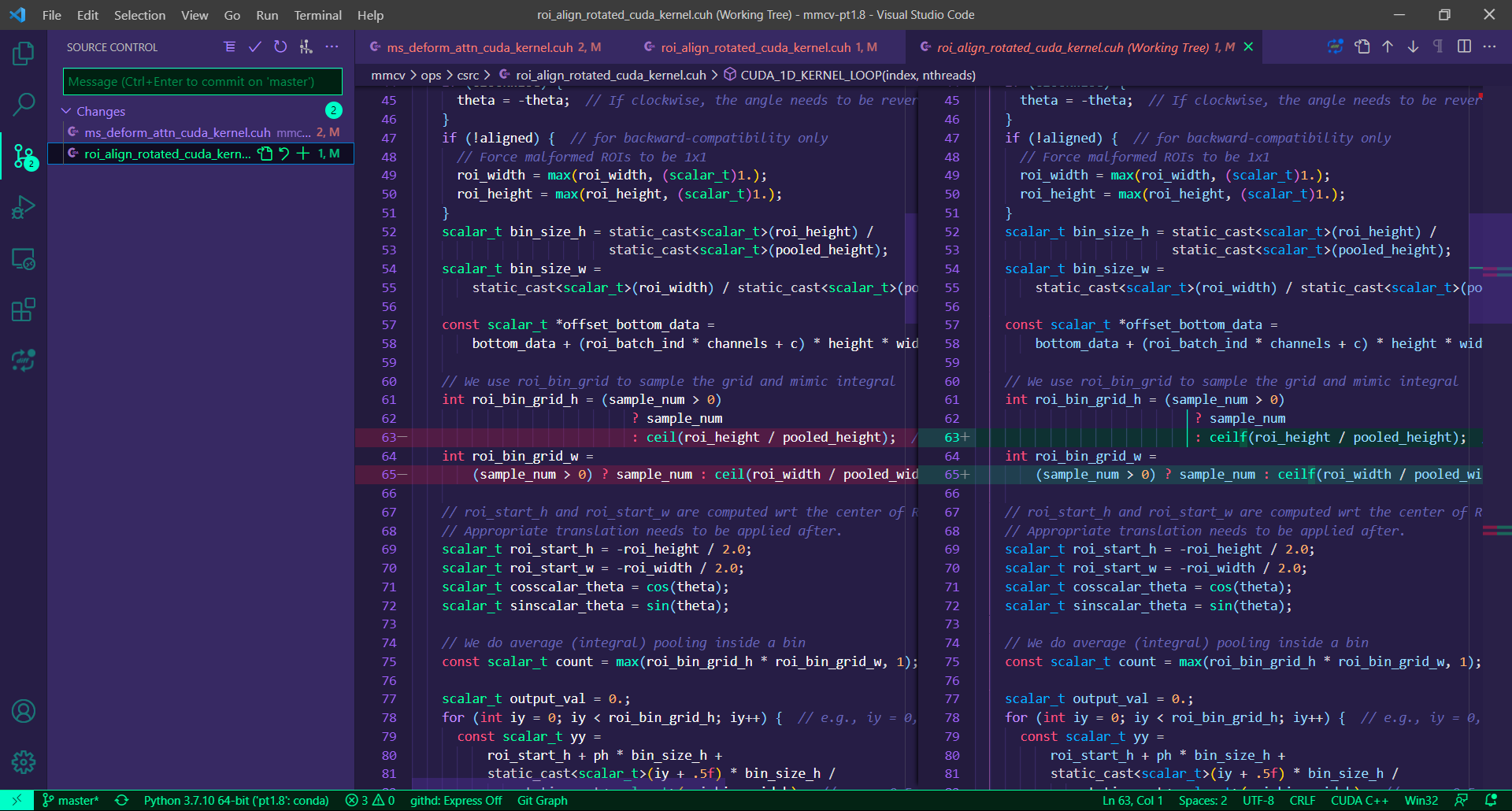Open the Terminal menu
Viewport: 1512px width, 811px height.
[317, 15]
